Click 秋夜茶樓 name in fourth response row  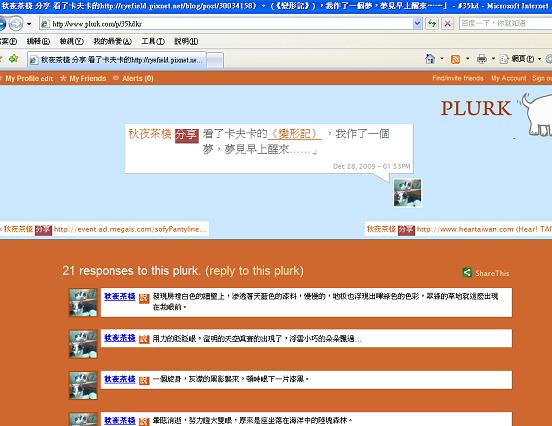click(120, 420)
